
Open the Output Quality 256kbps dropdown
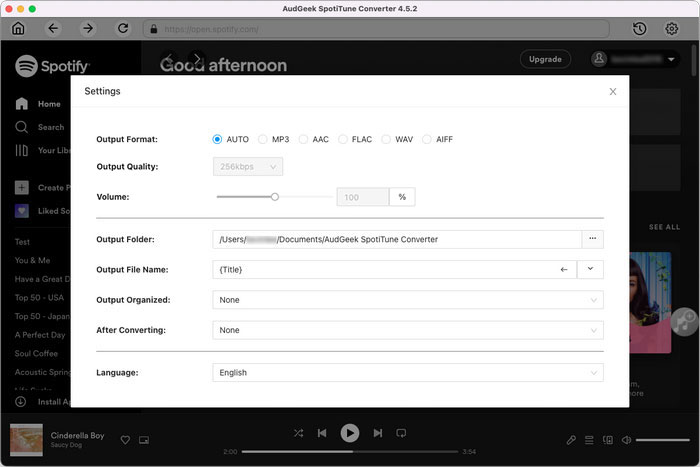pyautogui.click(x=248, y=167)
